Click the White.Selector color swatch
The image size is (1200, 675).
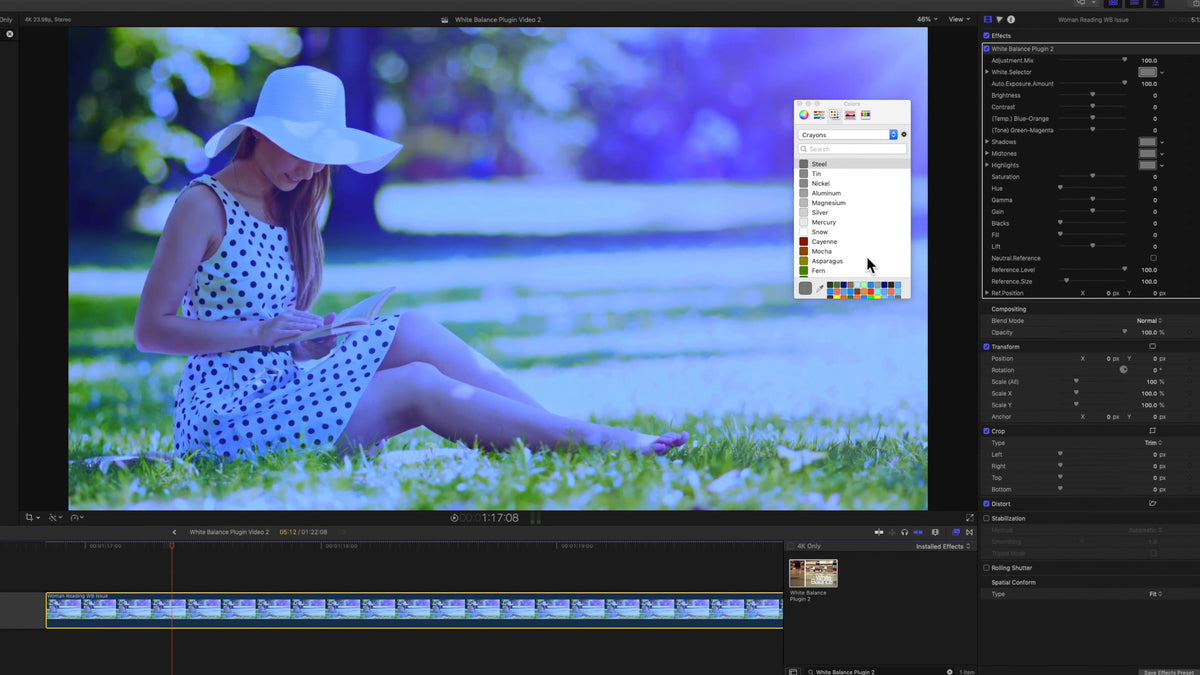(x=1147, y=72)
